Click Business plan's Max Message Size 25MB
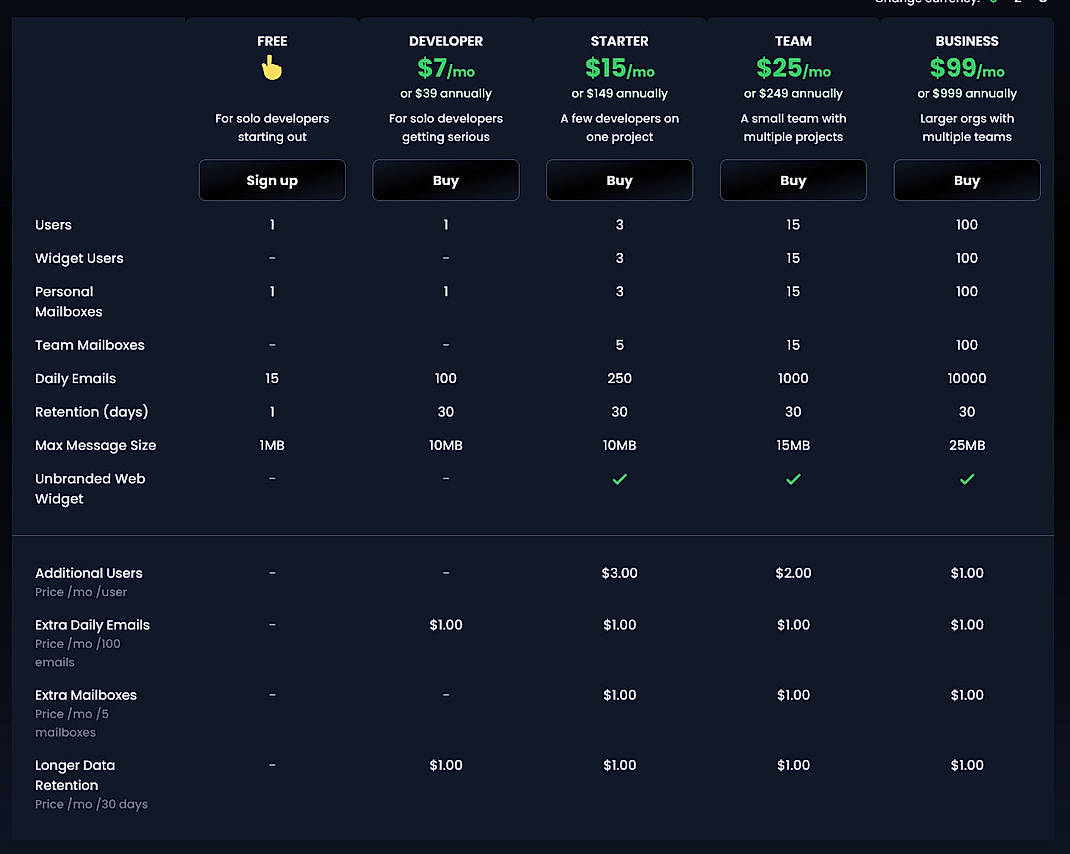 pyautogui.click(x=967, y=445)
